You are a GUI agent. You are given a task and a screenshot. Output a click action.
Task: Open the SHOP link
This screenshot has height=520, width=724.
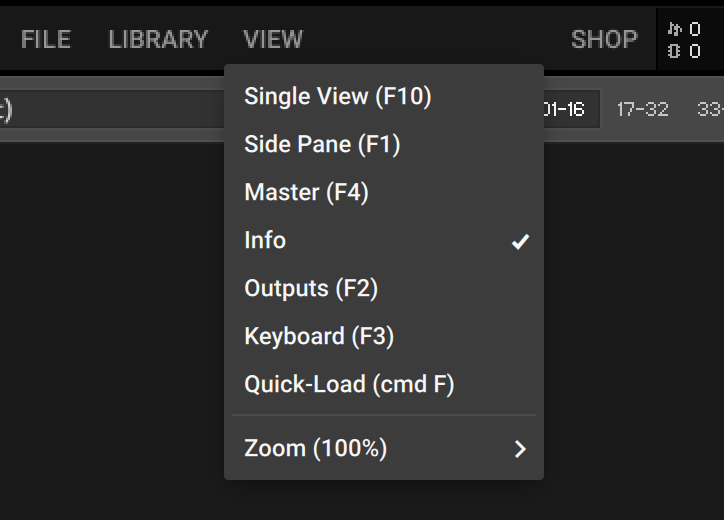click(x=604, y=40)
